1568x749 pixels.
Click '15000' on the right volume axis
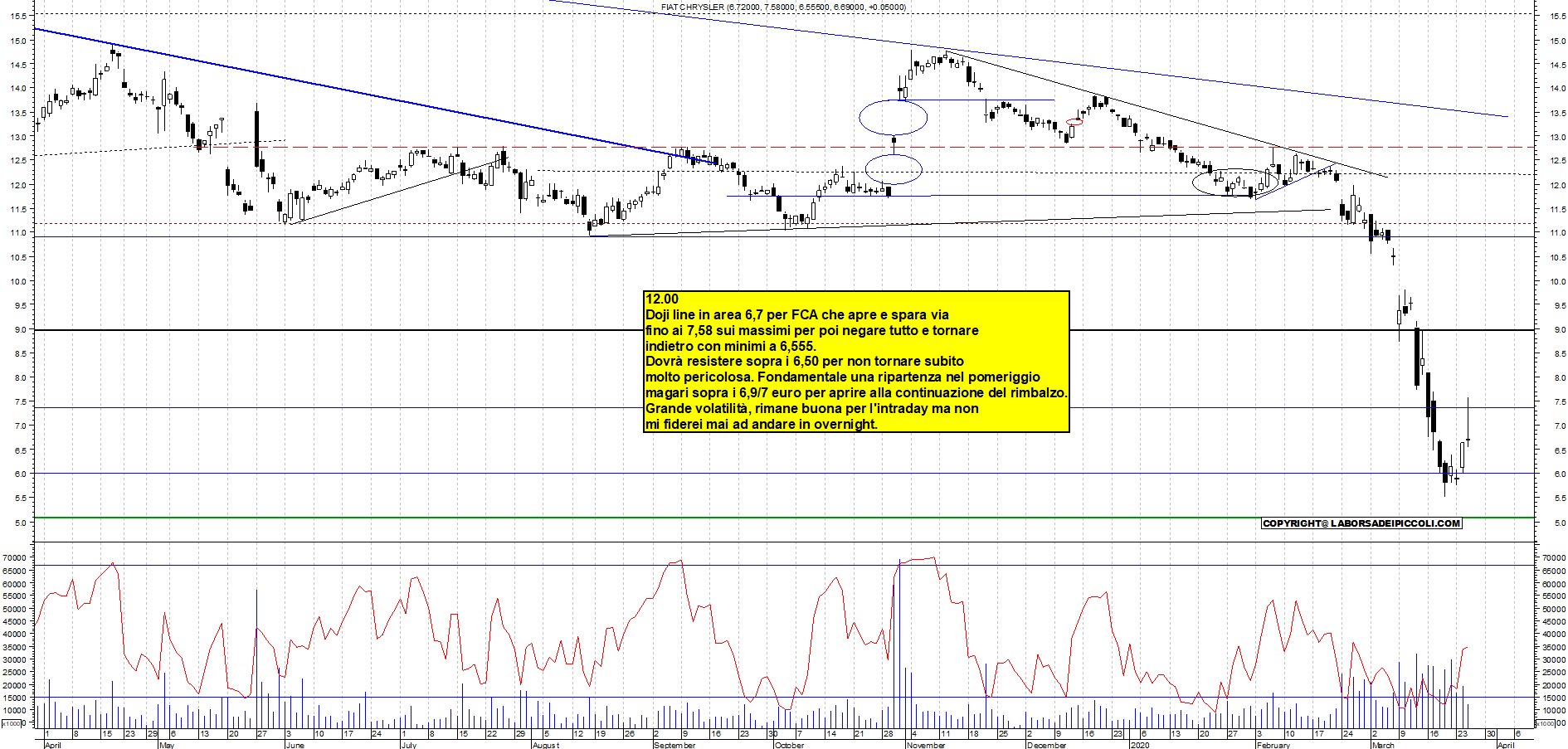tap(1555, 698)
